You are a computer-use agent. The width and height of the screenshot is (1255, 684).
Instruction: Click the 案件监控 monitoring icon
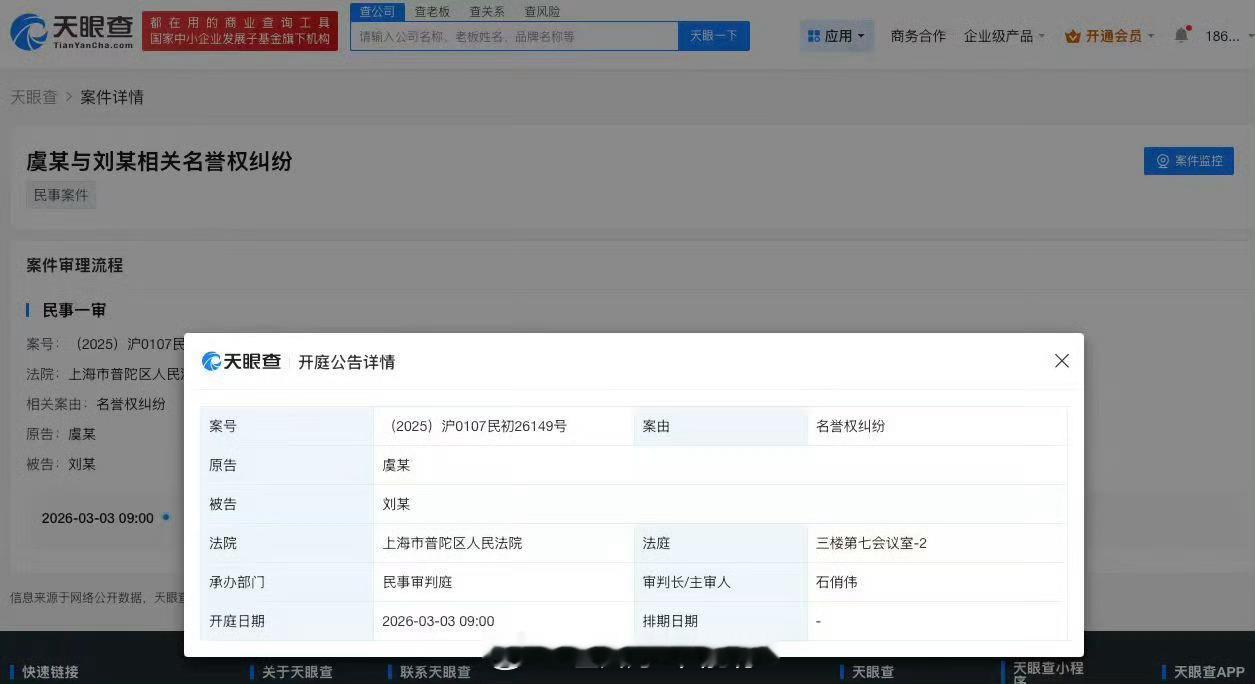pos(1161,160)
